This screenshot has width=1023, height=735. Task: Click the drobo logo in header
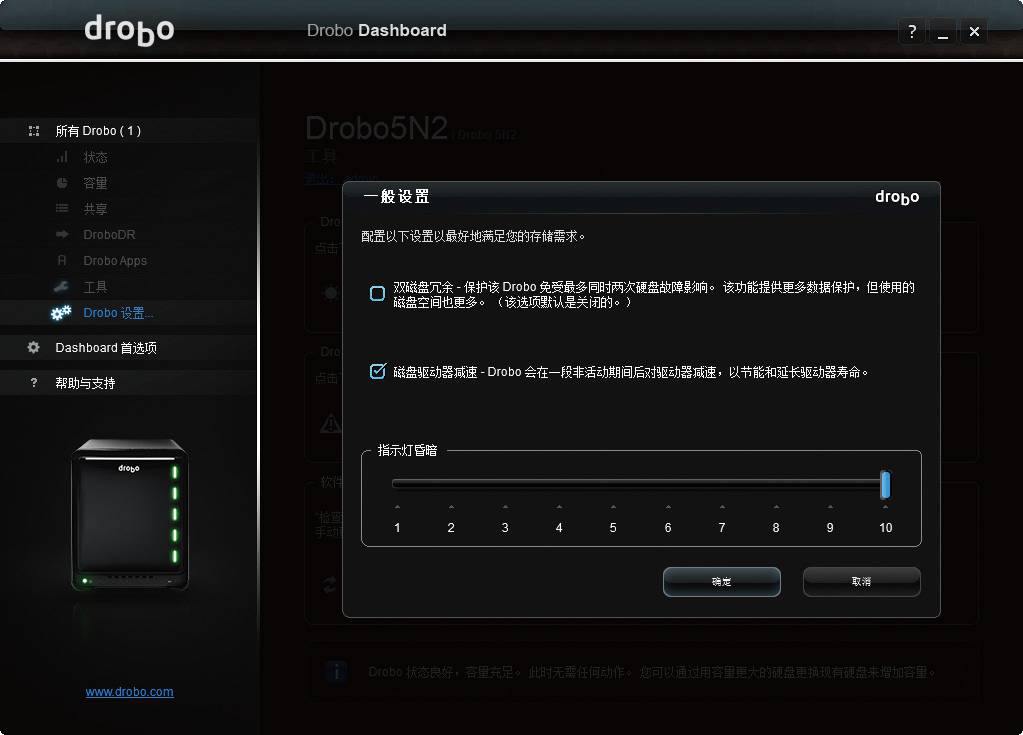tap(129, 30)
